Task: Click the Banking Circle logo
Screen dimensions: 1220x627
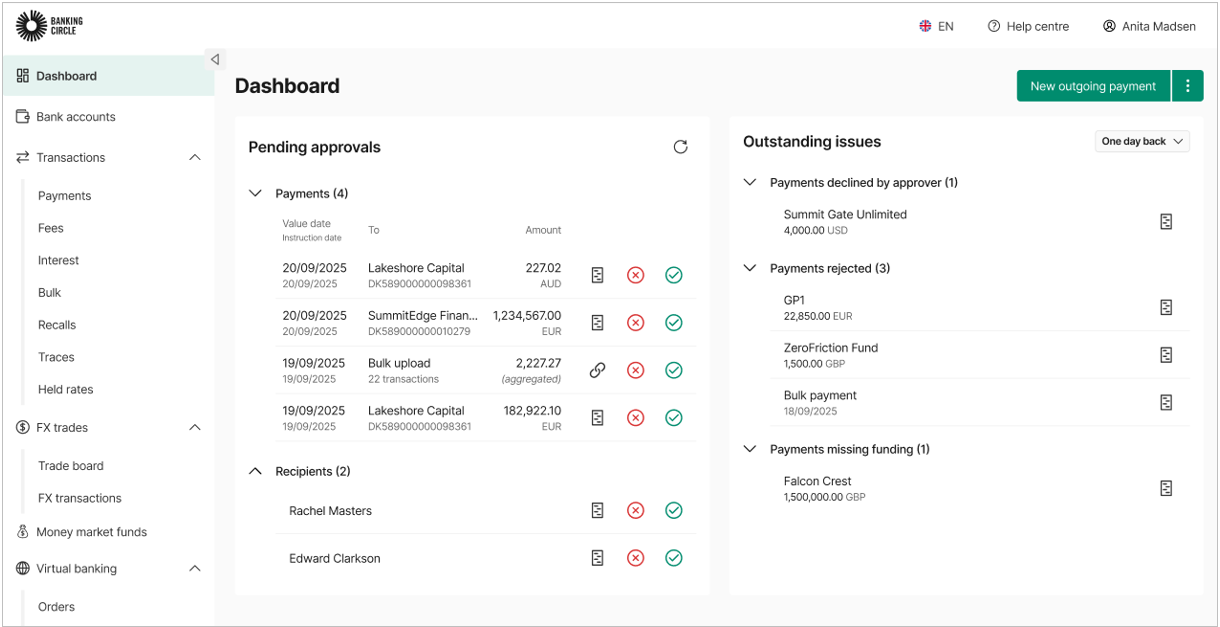Action: point(50,25)
